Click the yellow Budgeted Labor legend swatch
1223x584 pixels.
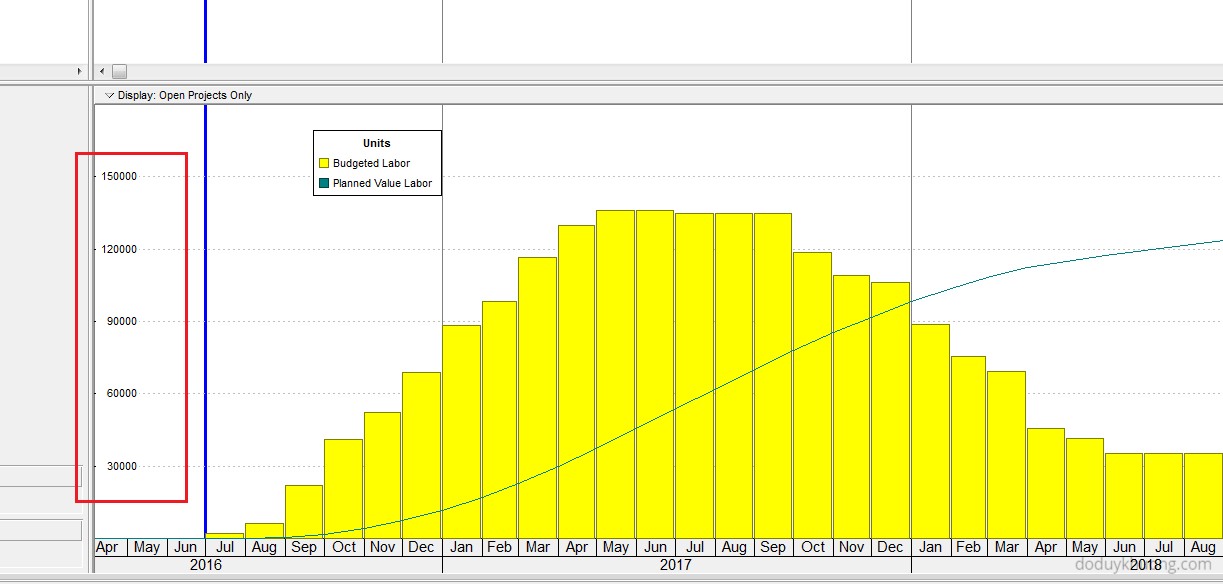pos(324,163)
